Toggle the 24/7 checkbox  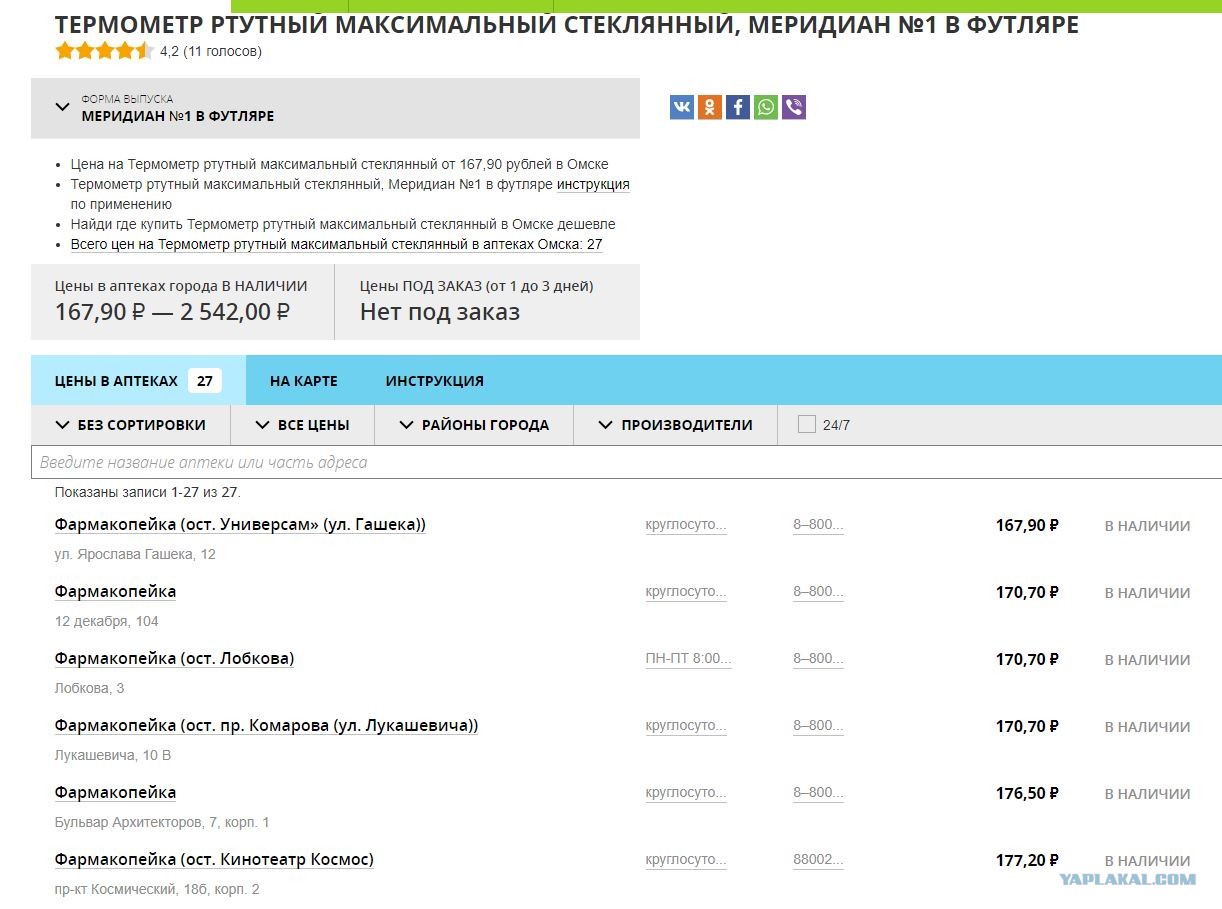coord(807,424)
